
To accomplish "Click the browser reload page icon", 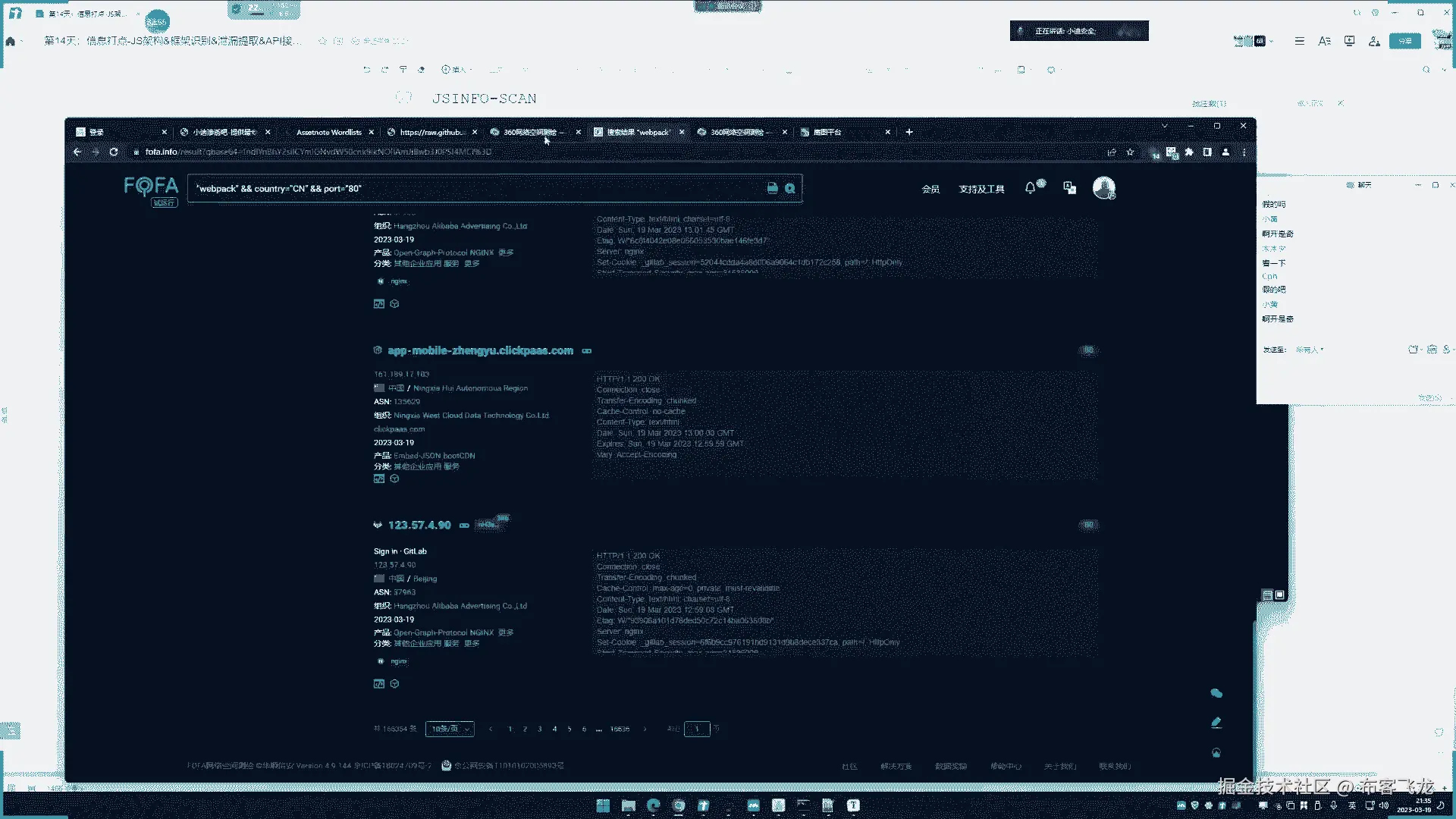I will click(114, 152).
